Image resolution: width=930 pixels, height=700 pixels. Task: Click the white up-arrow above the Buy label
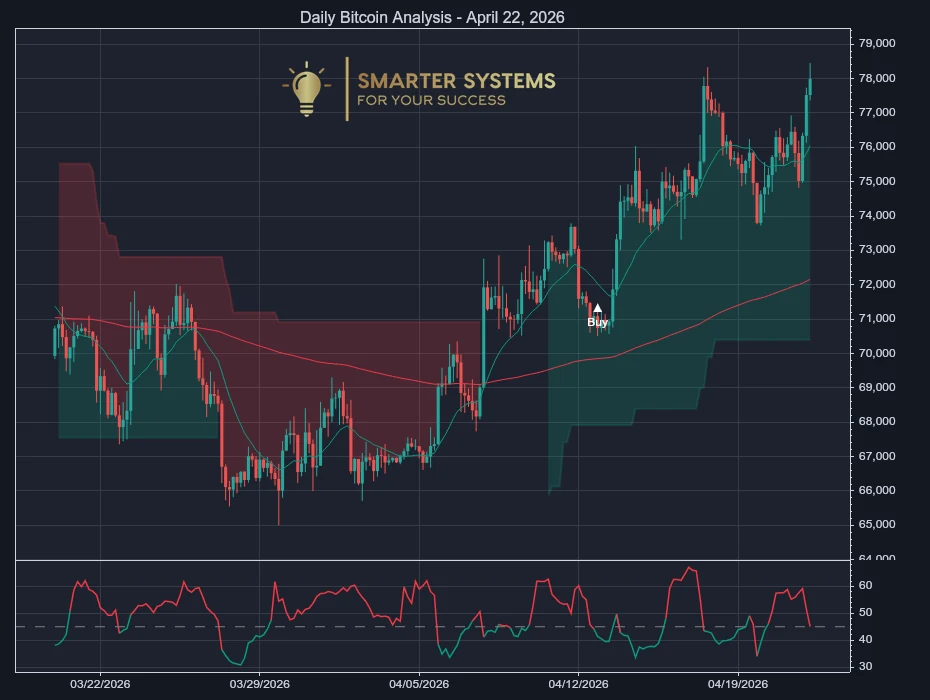pos(597,306)
